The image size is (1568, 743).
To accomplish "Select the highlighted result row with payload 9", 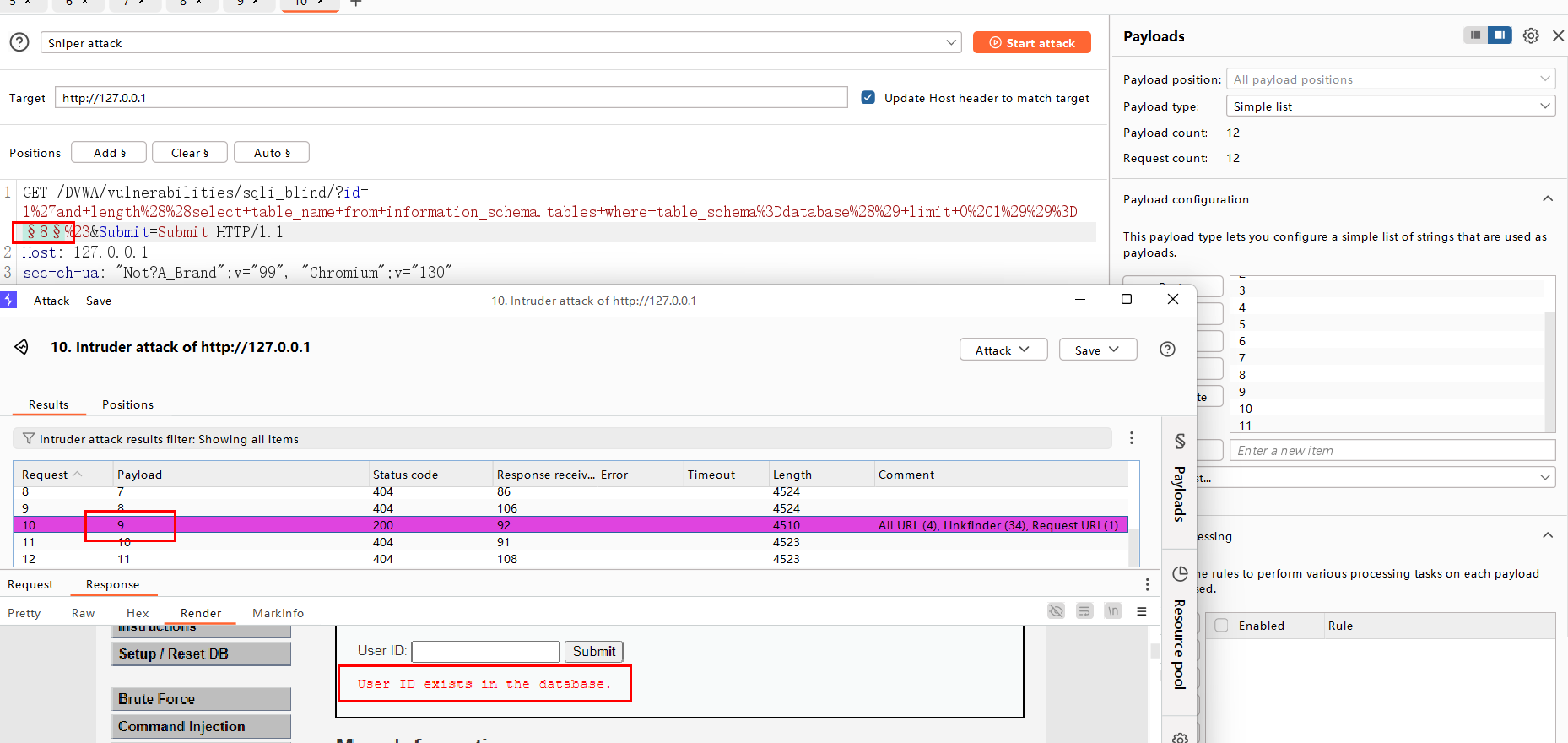I will tap(571, 525).
